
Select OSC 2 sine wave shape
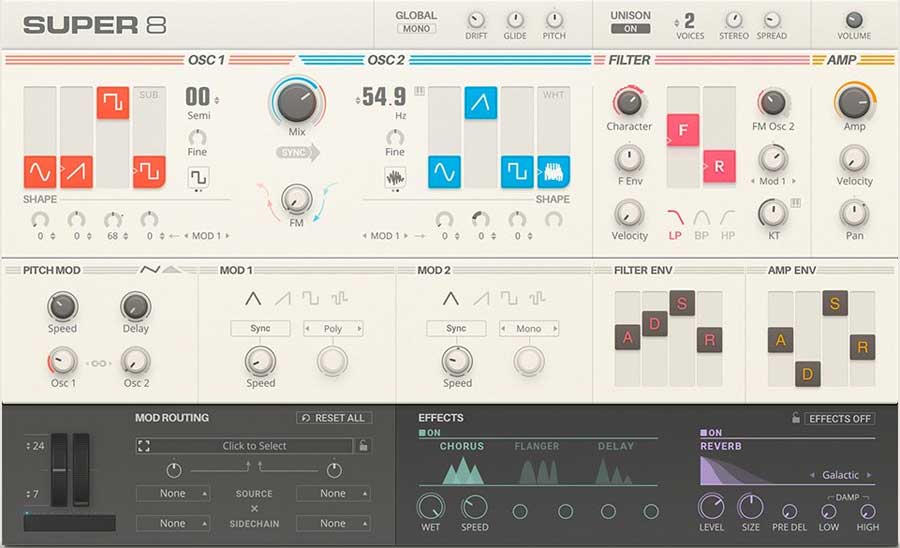coord(444,172)
